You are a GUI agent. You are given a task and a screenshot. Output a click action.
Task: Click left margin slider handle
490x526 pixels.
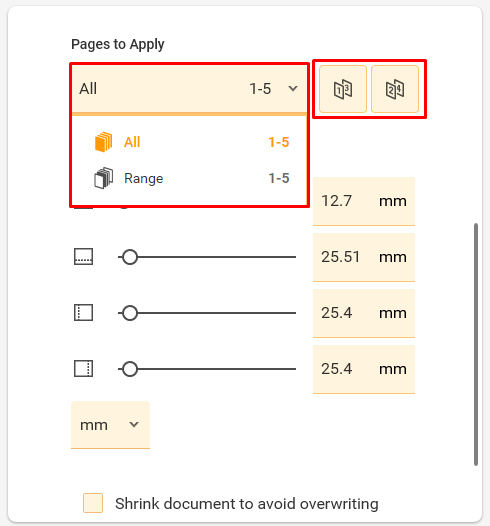point(130,313)
